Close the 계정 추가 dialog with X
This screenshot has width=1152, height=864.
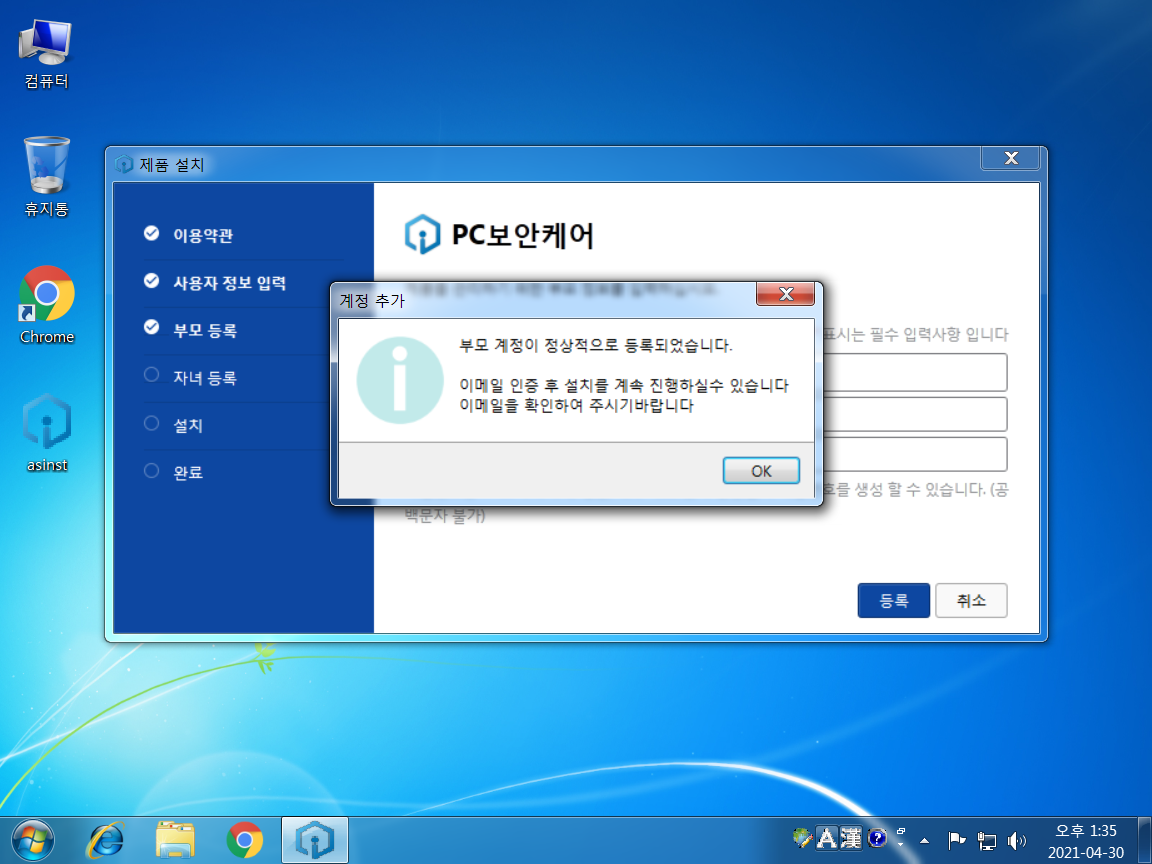pos(785,294)
